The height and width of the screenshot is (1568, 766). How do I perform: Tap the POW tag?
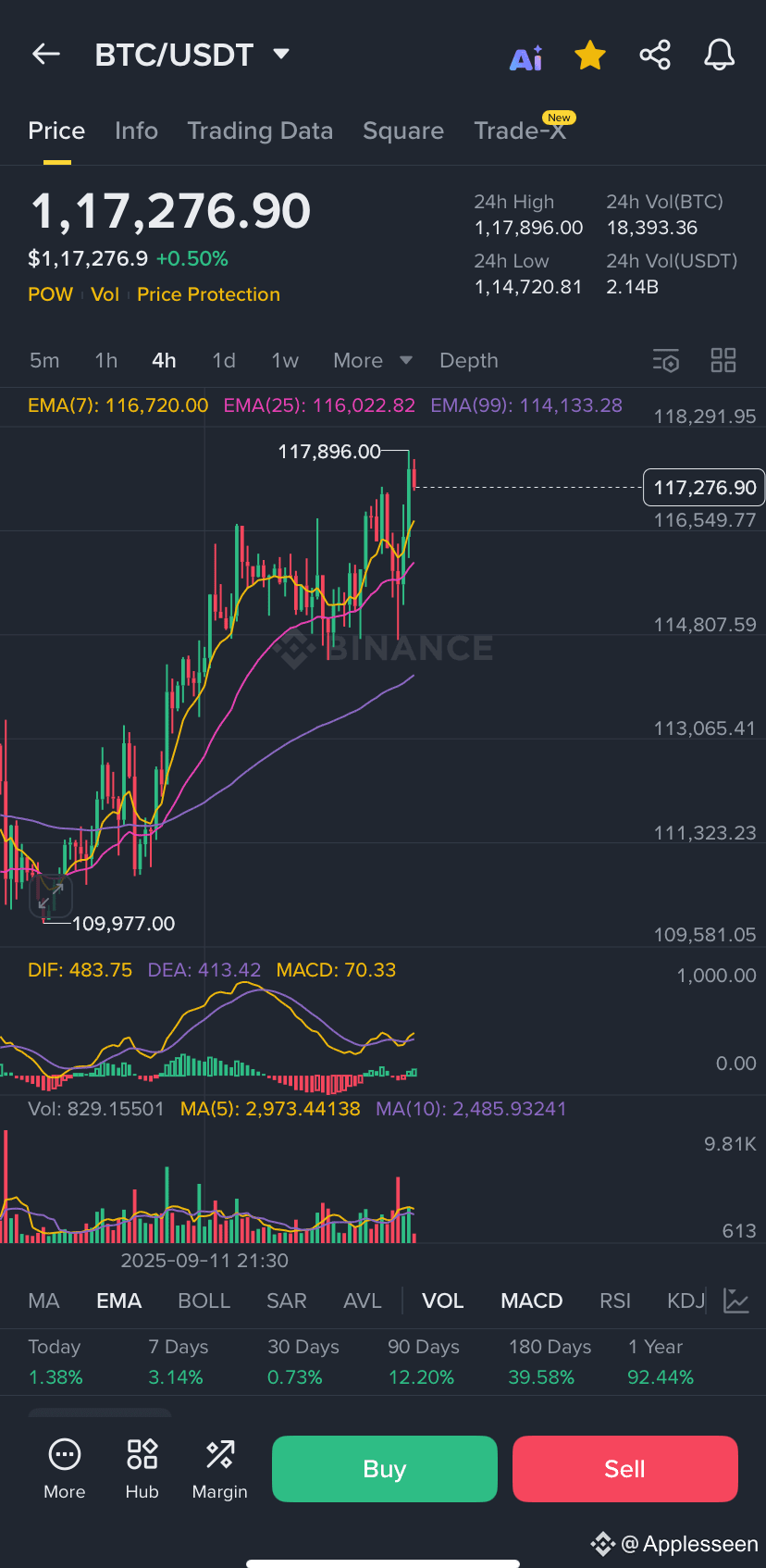50,294
